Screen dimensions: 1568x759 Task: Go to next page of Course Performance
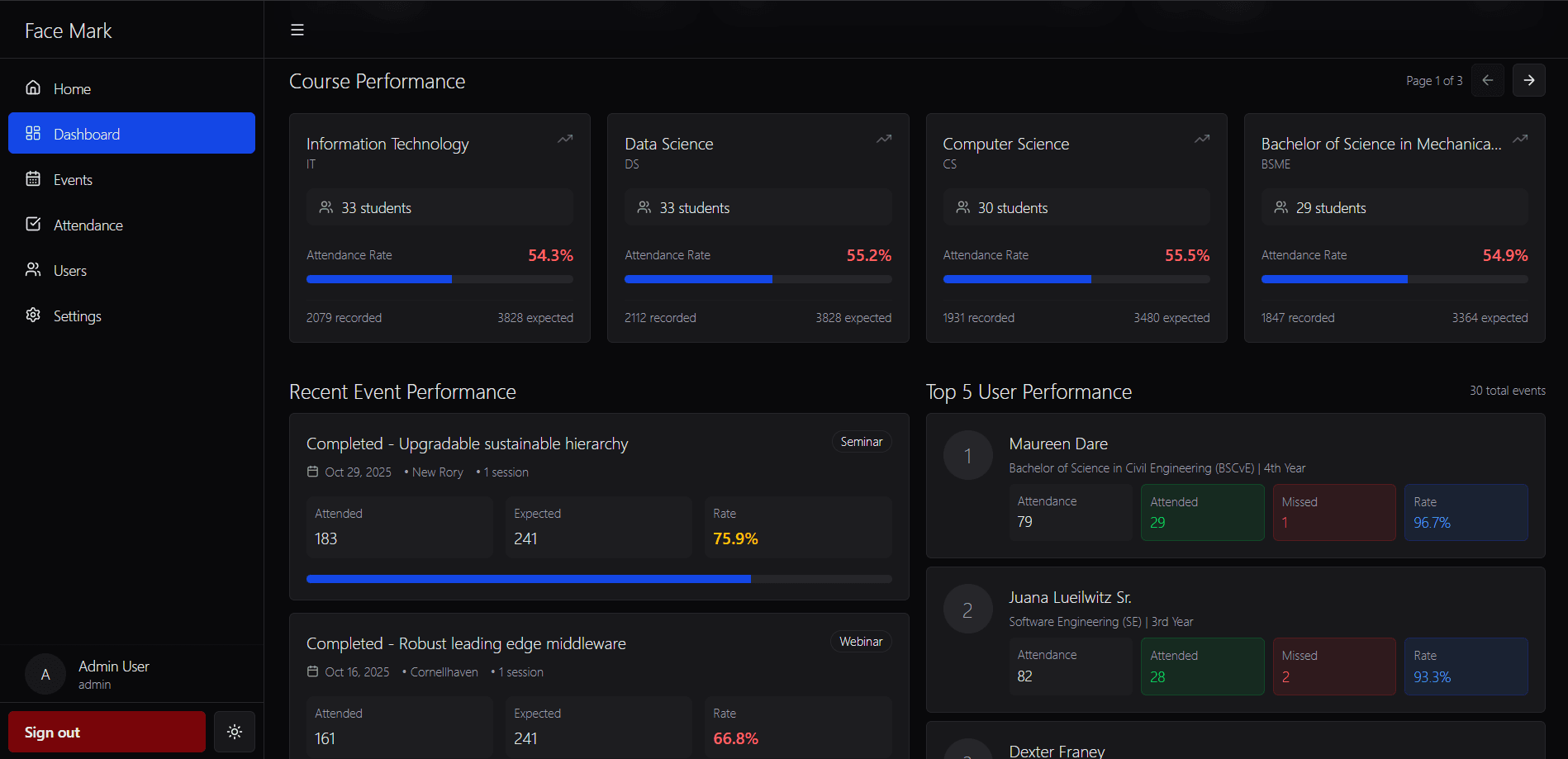click(x=1529, y=80)
